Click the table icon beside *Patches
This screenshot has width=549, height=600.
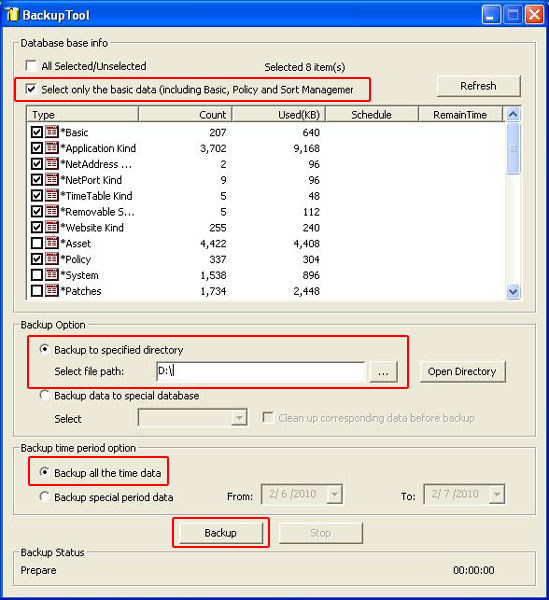52,291
